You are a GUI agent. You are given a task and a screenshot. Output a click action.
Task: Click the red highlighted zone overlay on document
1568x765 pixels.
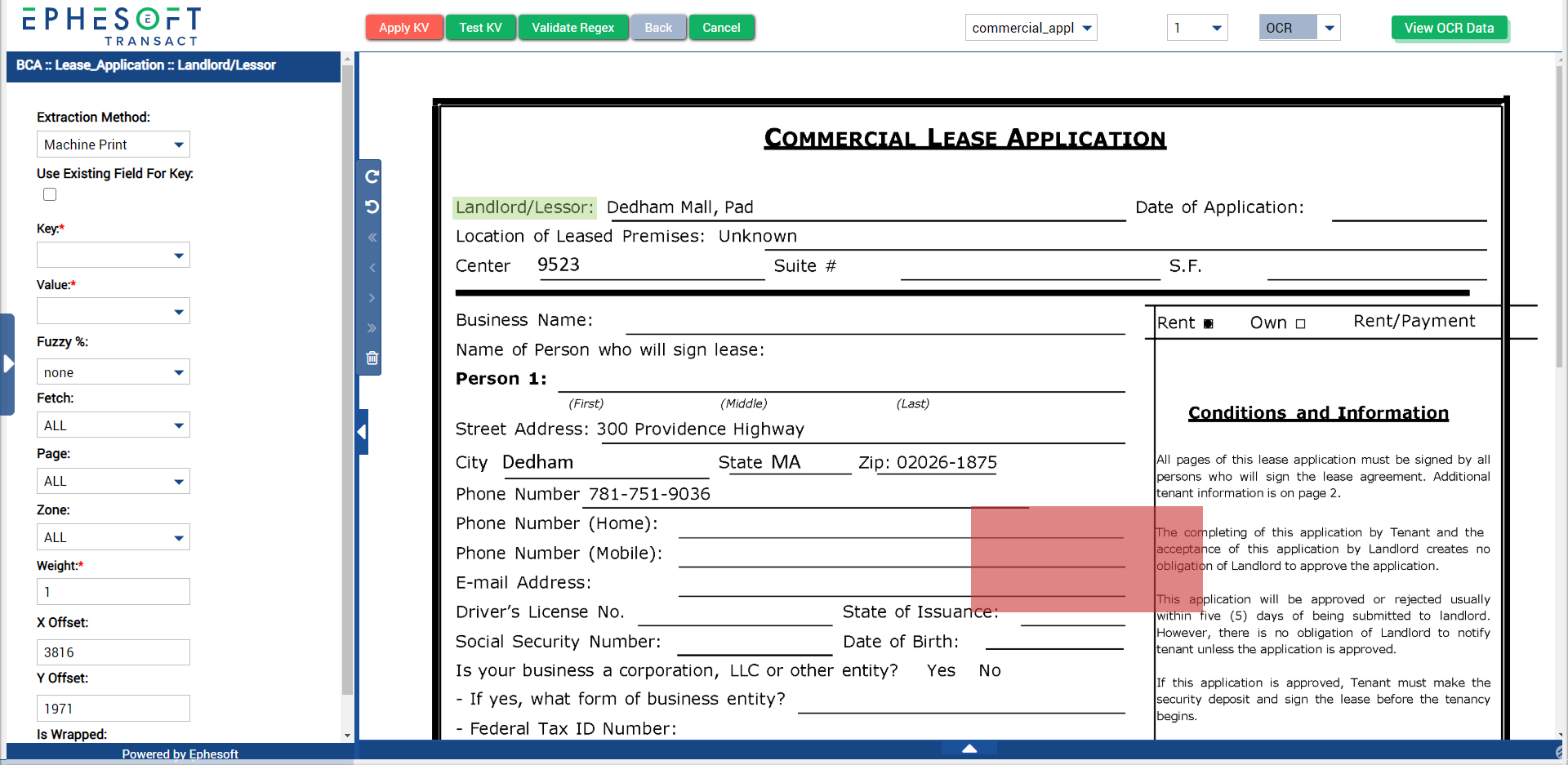click(x=1086, y=559)
